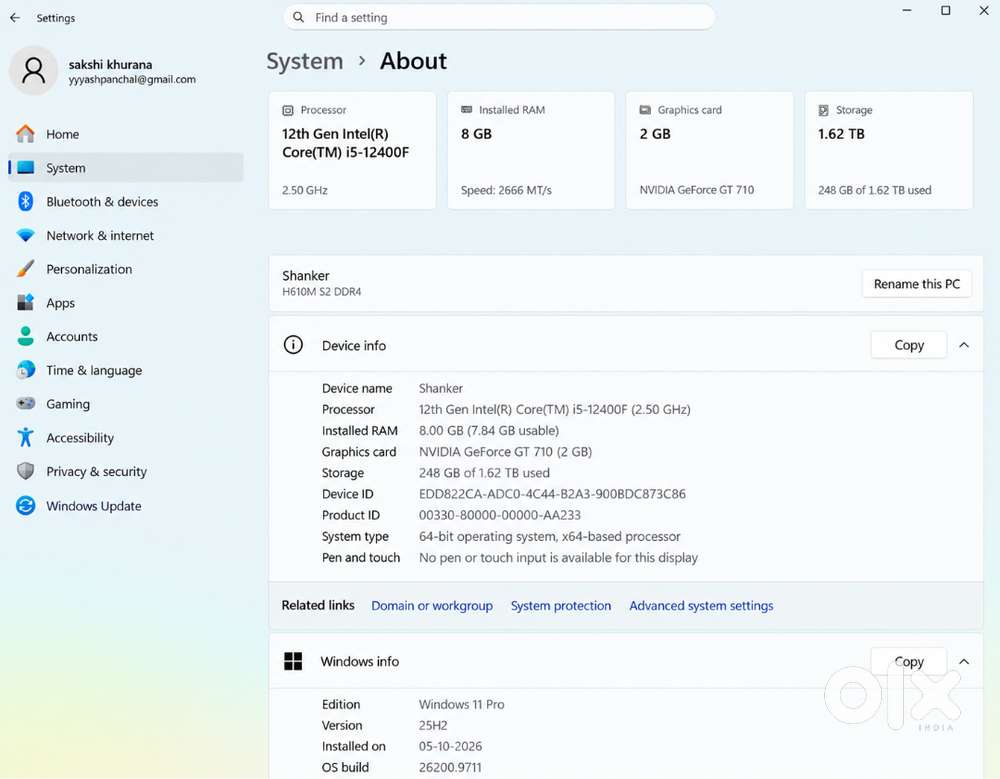Click the Accessibility figure icon
This screenshot has width=1000, height=779.
click(26, 437)
